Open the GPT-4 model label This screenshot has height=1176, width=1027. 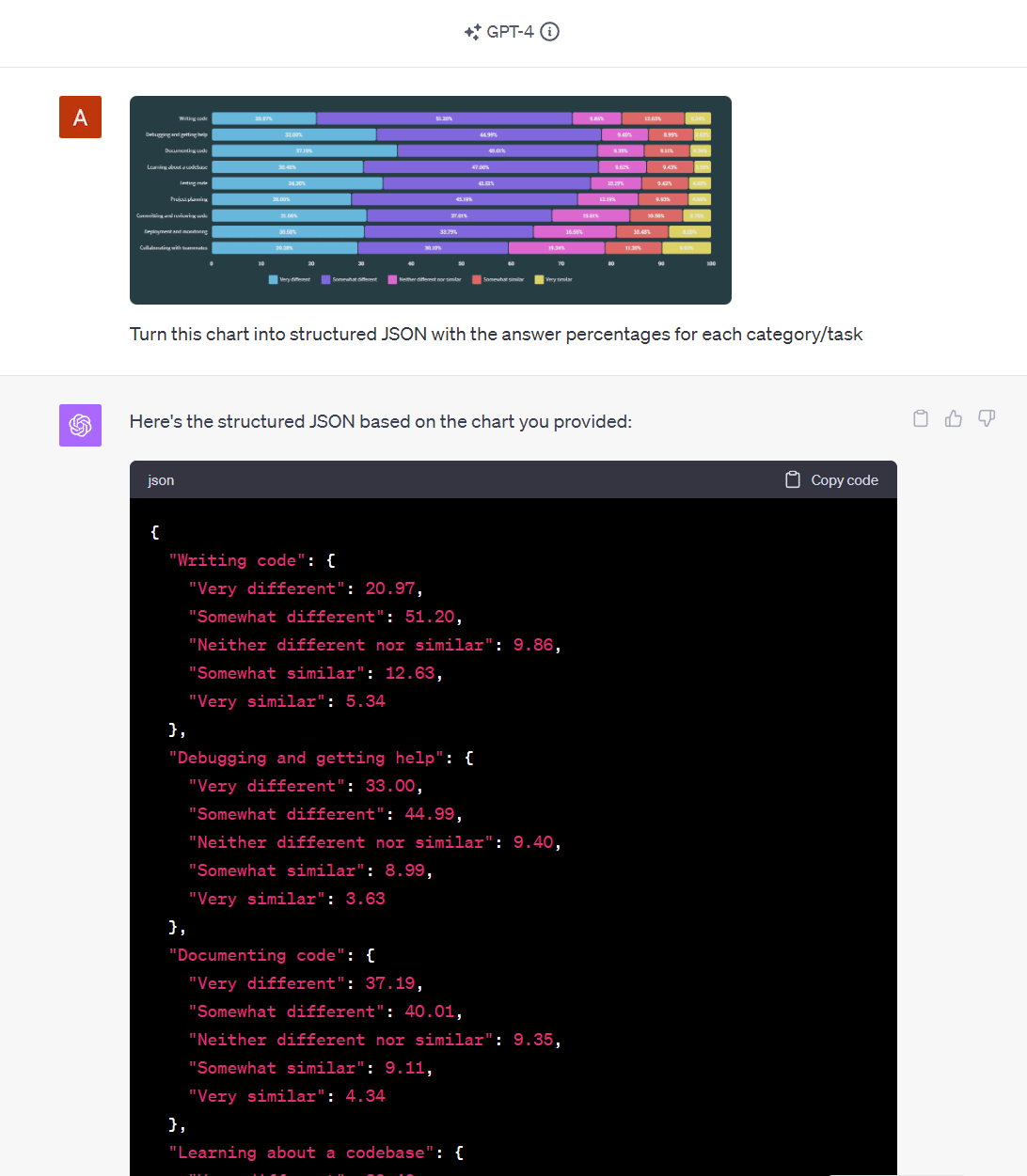pyautogui.click(x=509, y=32)
